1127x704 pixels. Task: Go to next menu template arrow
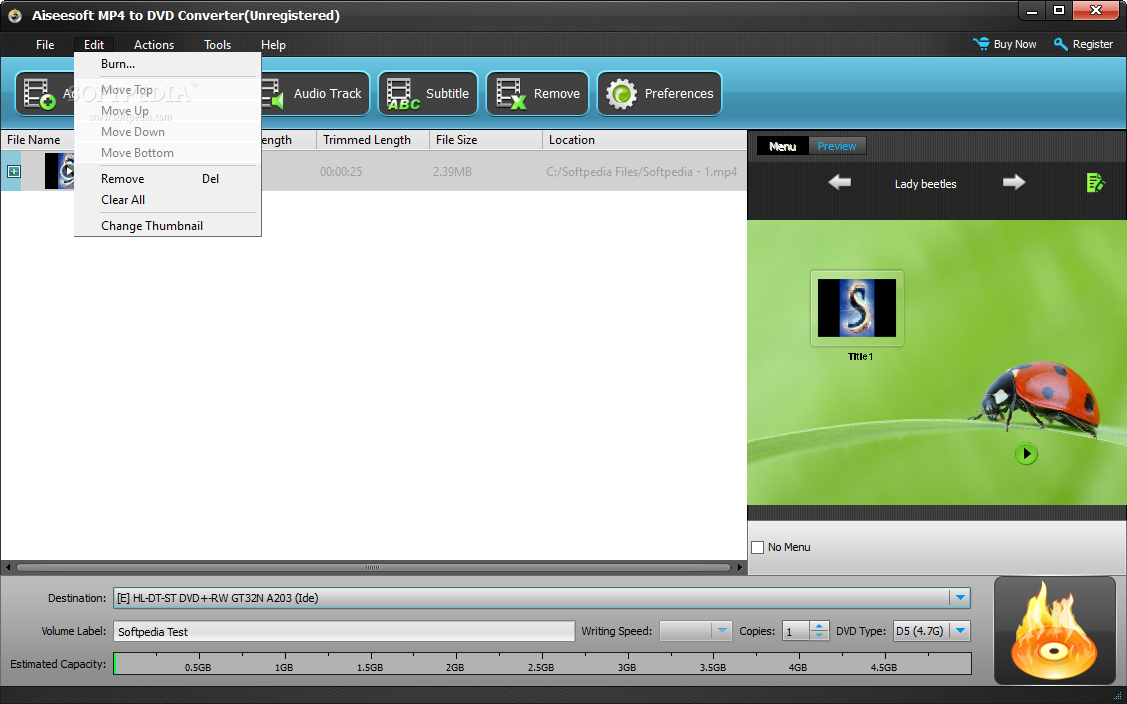point(1013,183)
